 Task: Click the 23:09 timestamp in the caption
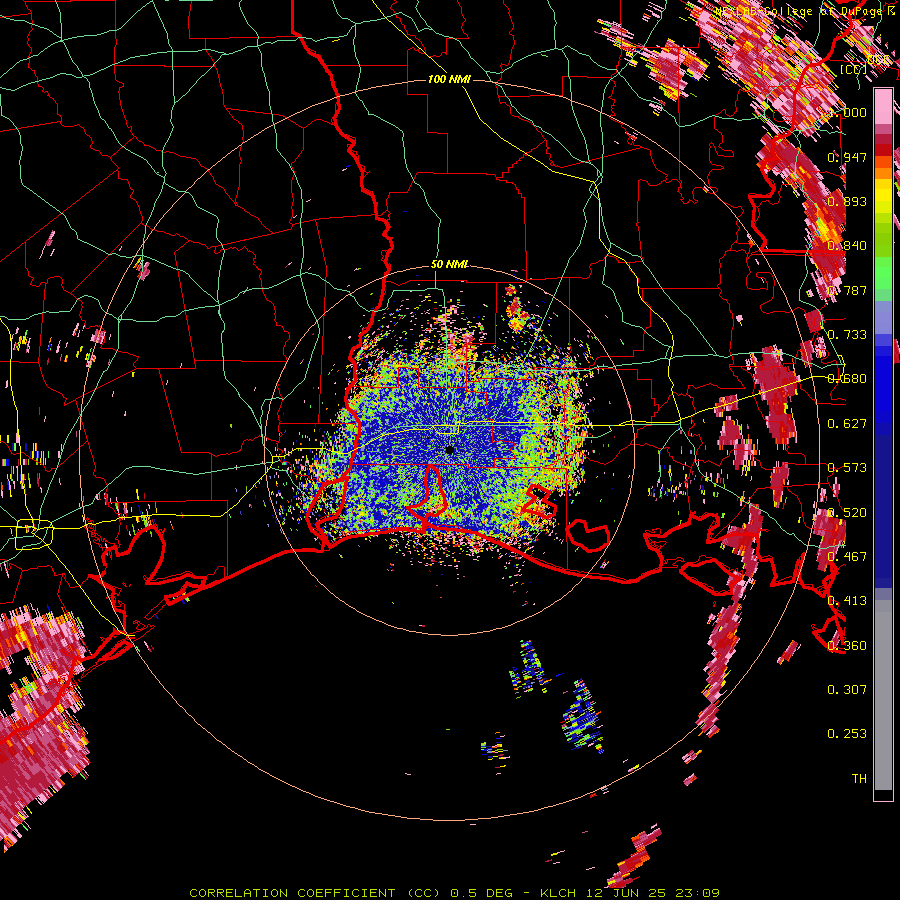click(697, 893)
